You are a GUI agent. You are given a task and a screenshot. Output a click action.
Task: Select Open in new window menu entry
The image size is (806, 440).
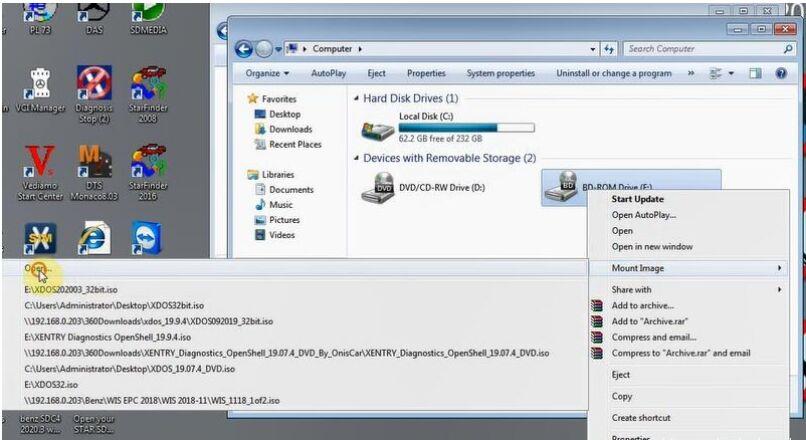tap(652, 247)
